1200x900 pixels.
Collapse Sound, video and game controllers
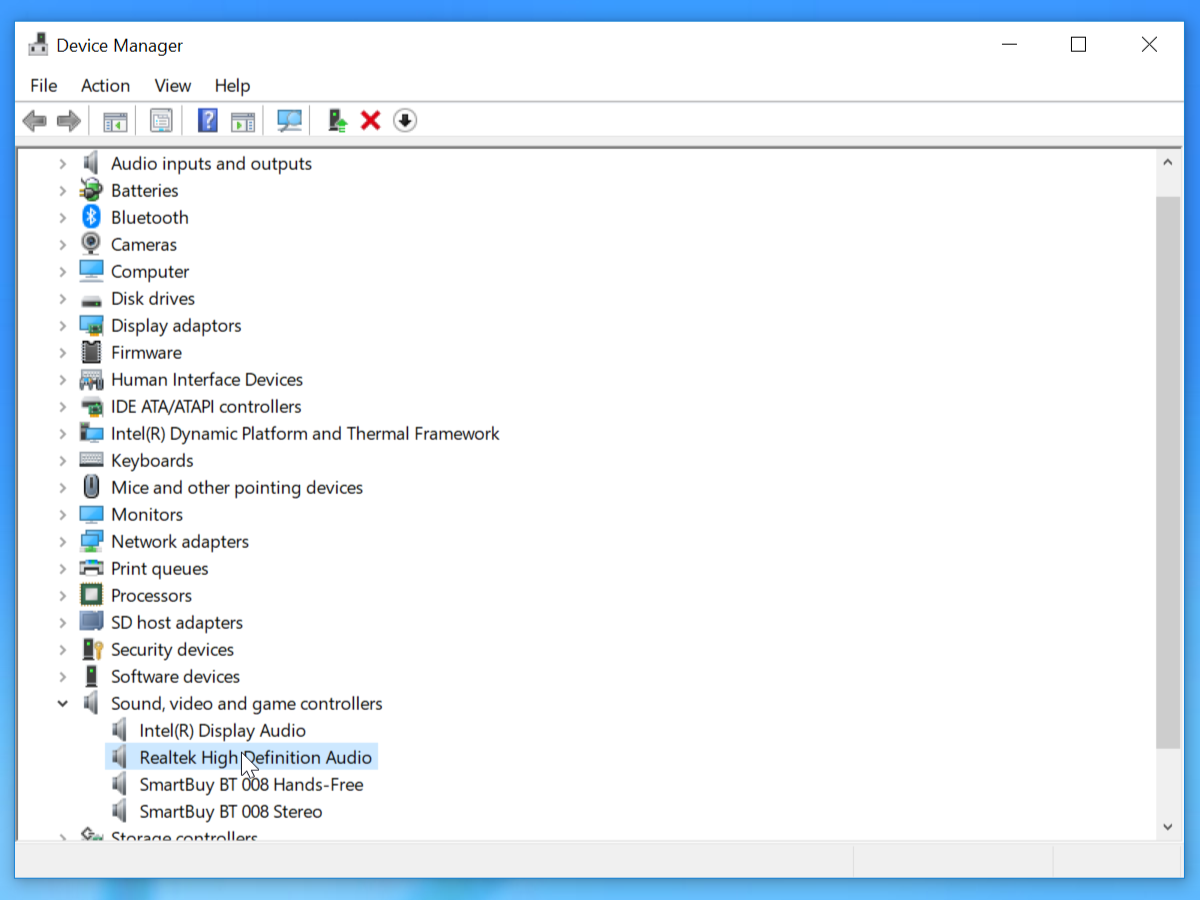(x=63, y=704)
